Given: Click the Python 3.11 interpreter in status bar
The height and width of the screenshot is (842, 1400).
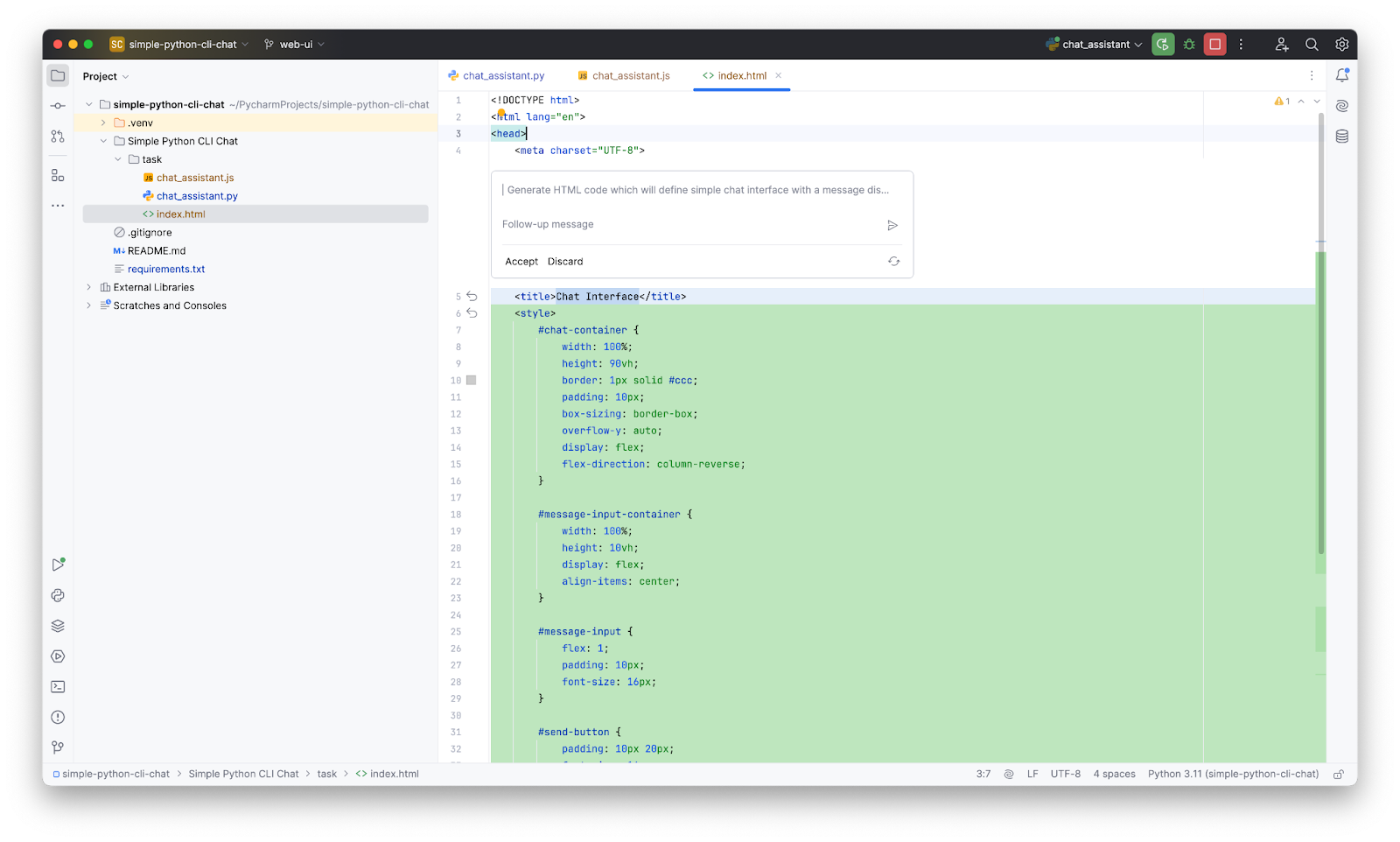Looking at the screenshot, I should coord(1233,775).
